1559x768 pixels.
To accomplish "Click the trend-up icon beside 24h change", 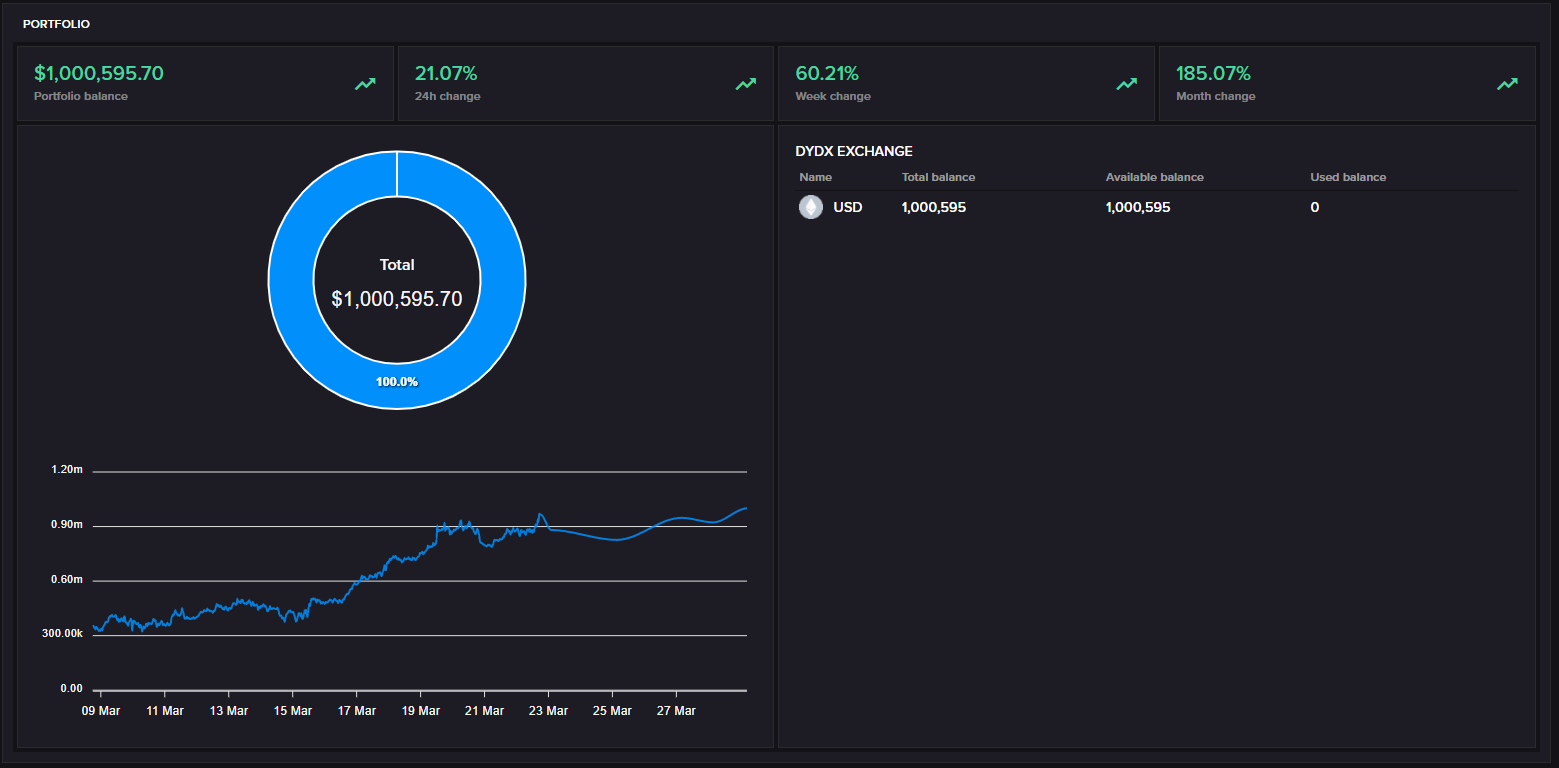I will click(x=746, y=84).
